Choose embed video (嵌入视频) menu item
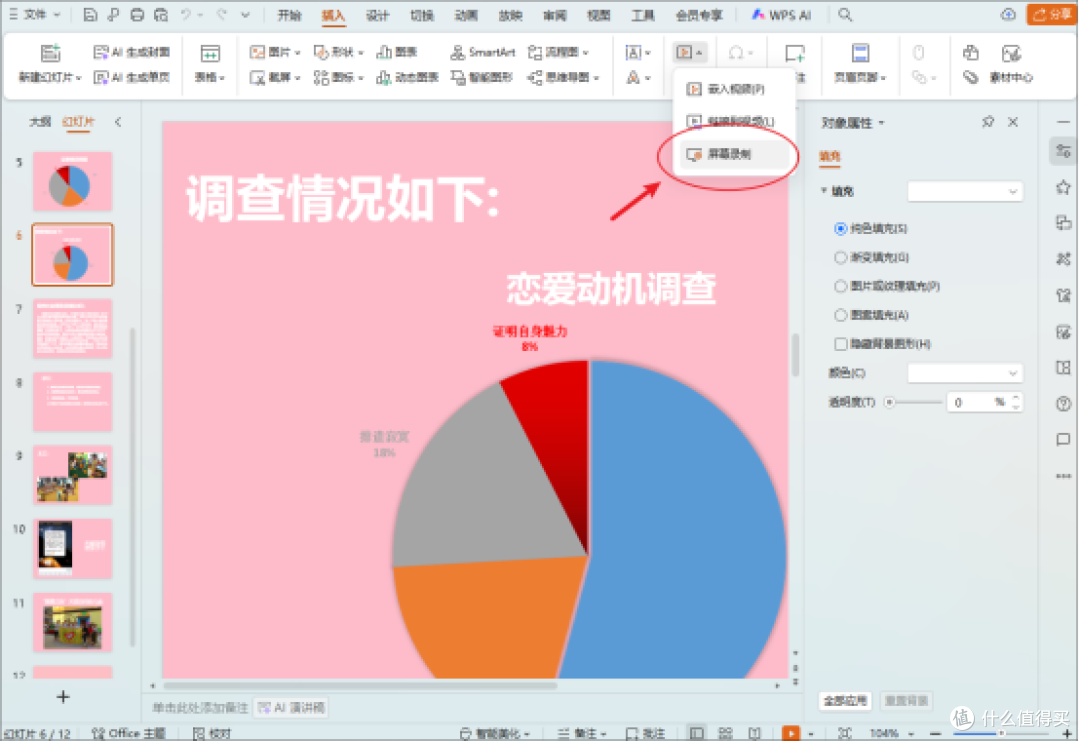Viewport: 1080px width, 741px height. [x=734, y=89]
